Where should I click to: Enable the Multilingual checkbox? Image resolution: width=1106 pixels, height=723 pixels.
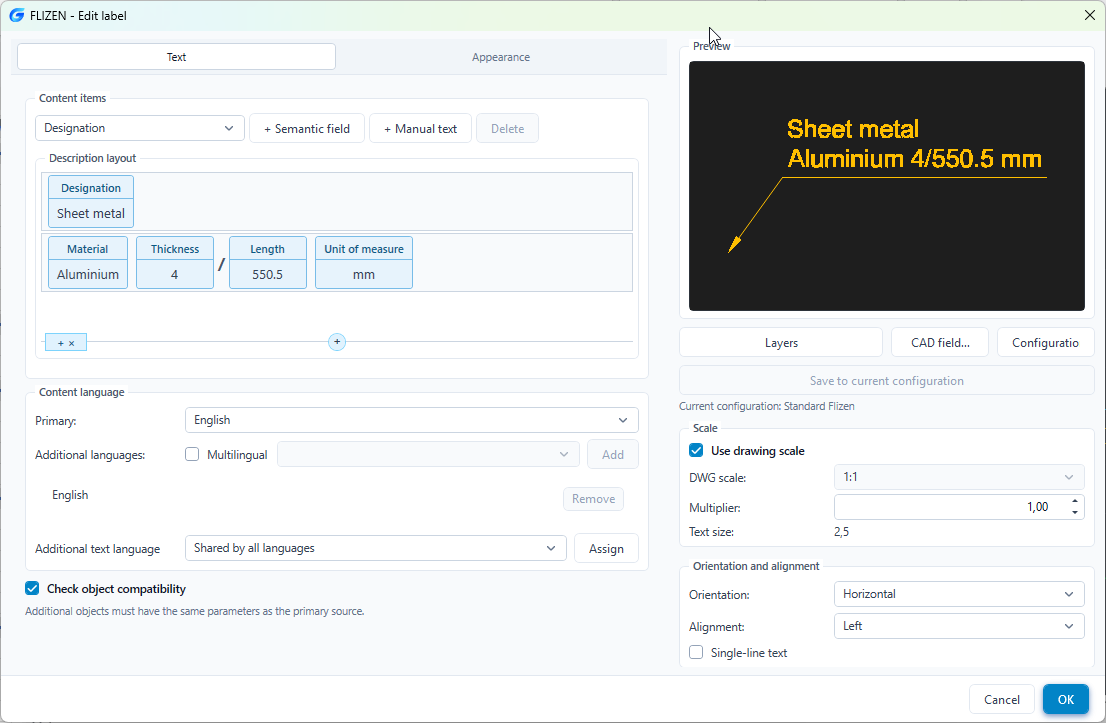[192, 454]
